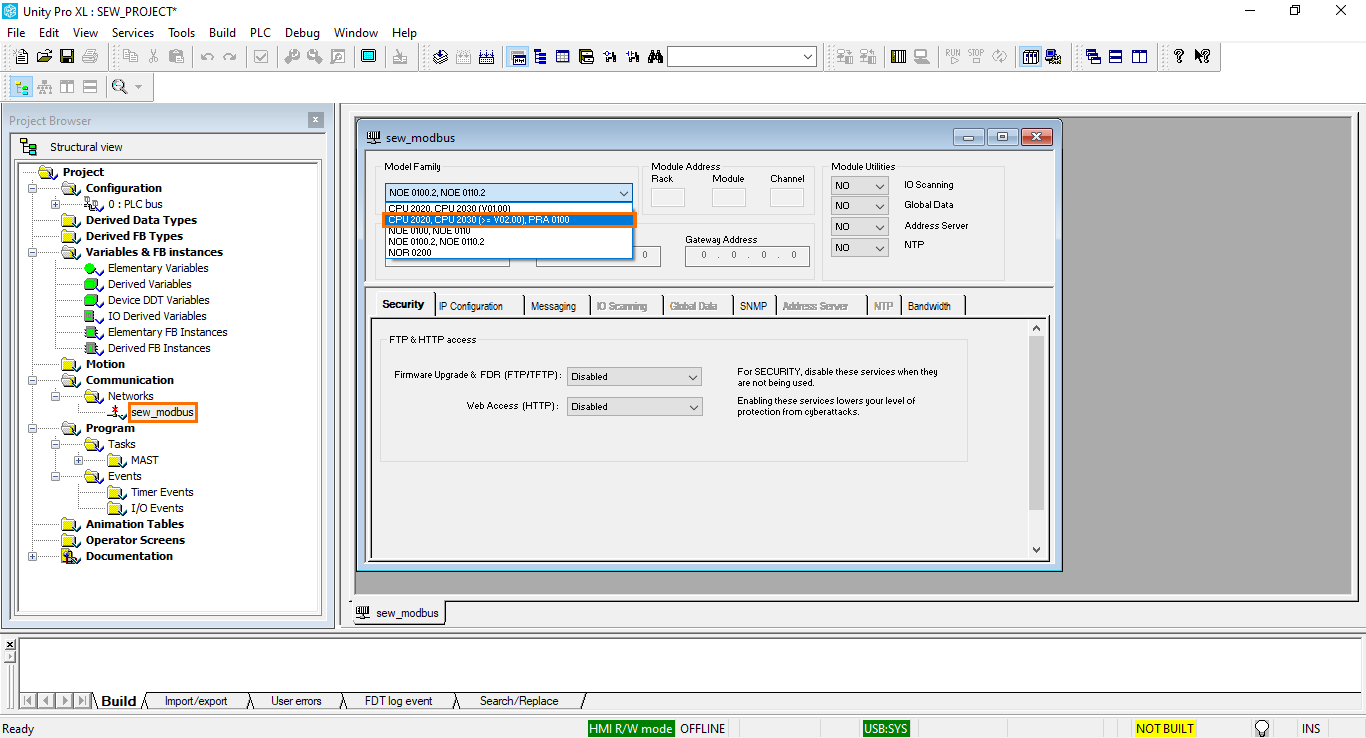Click the triple-module icon left of simulation icon
This screenshot has height=738, width=1366.
(x=1030, y=57)
